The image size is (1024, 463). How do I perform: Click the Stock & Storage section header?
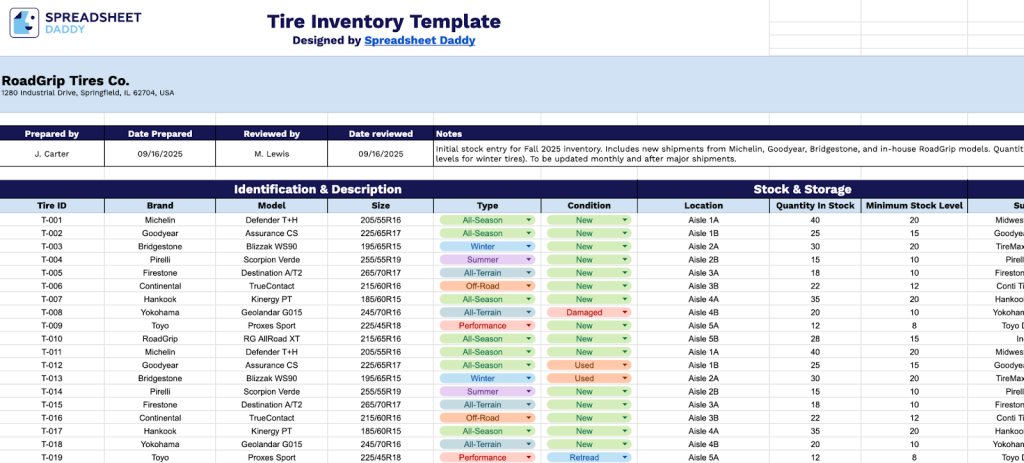point(803,189)
